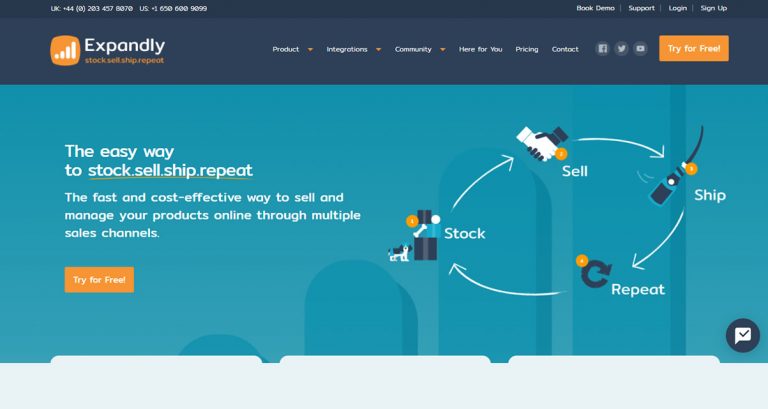Open the Pricing page

point(527,49)
